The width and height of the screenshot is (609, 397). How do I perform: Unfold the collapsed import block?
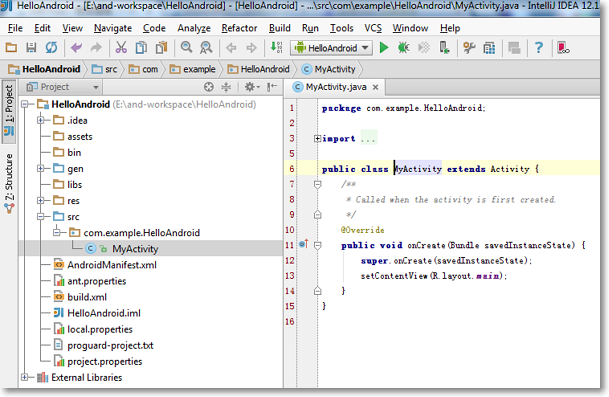317,138
